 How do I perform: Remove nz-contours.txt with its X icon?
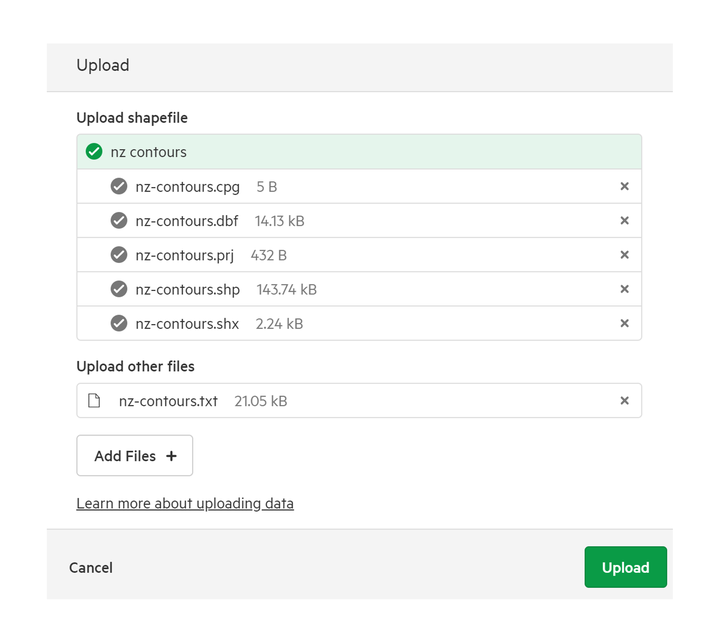tap(624, 400)
